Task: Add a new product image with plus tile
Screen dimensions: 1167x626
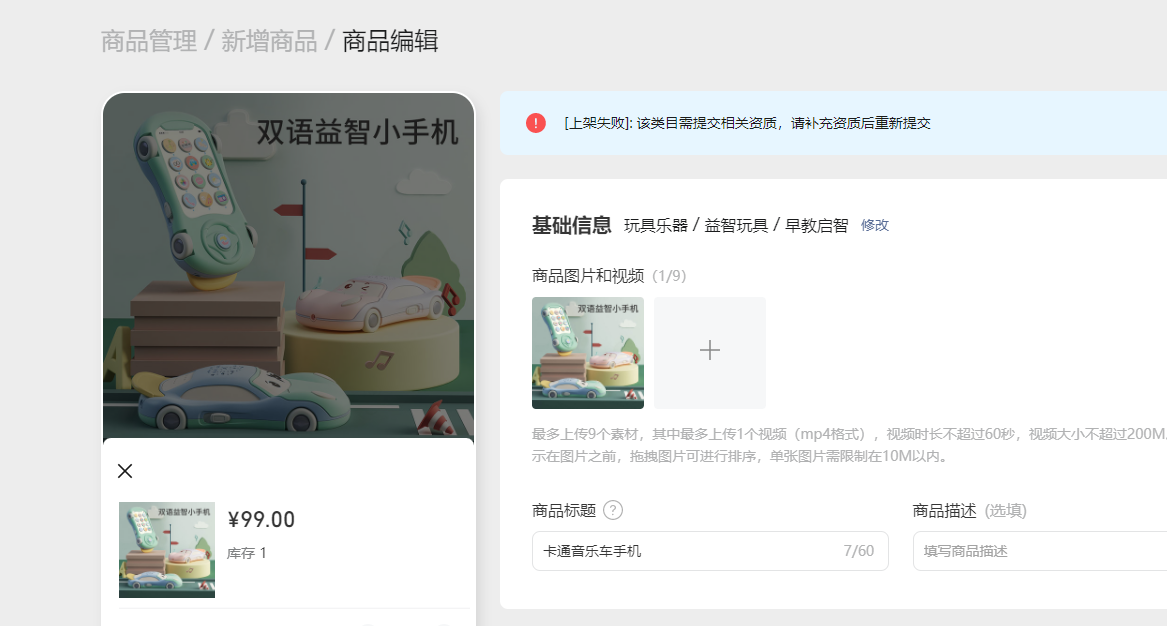Action: pos(710,353)
